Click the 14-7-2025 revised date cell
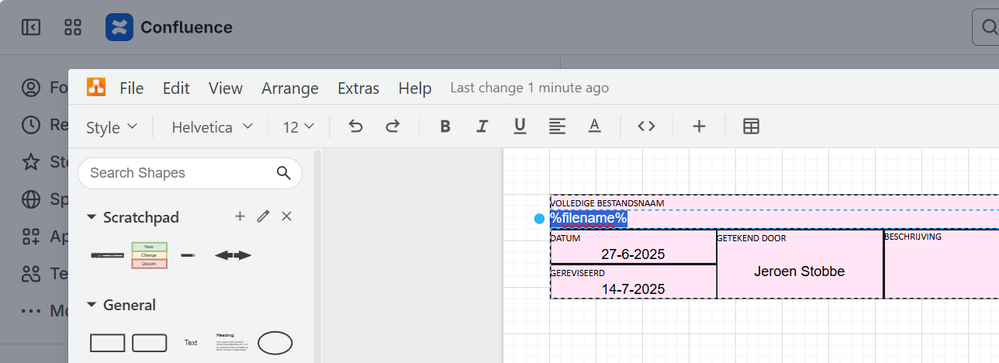The image size is (999, 363). [633, 289]
